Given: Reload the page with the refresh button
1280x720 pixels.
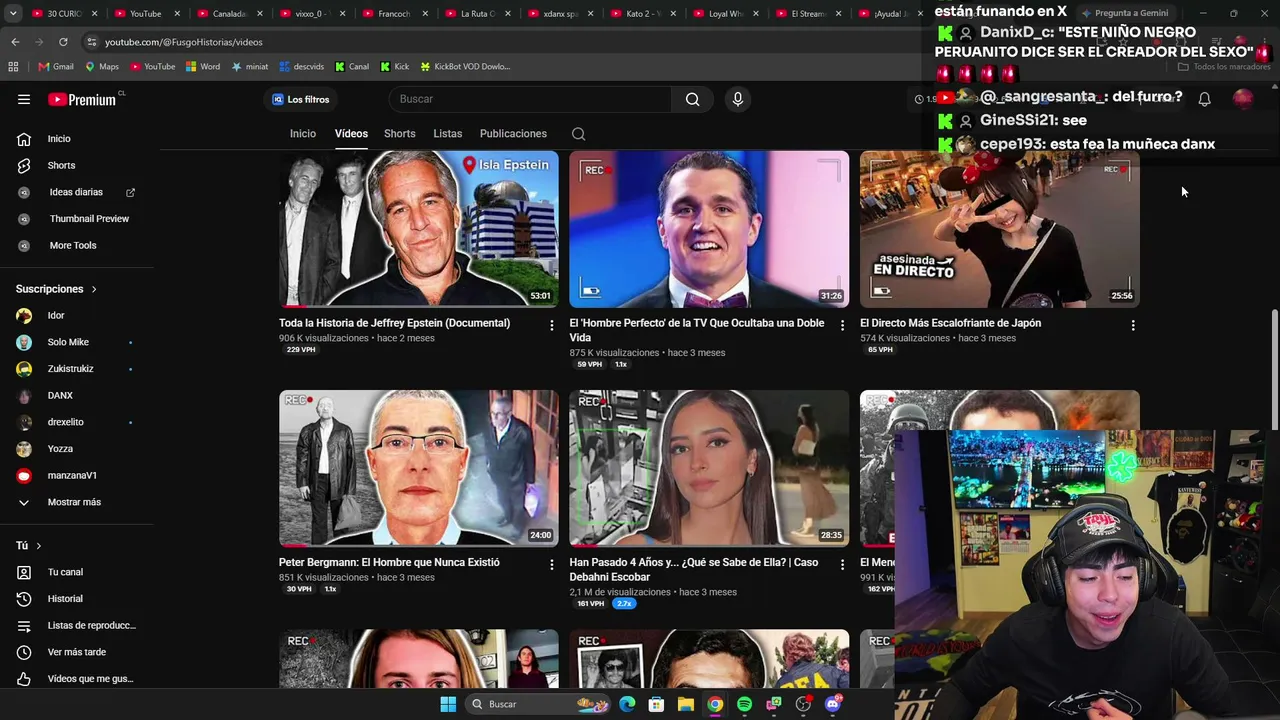Looking at the screenshot, I should click(x=63, y=42).
